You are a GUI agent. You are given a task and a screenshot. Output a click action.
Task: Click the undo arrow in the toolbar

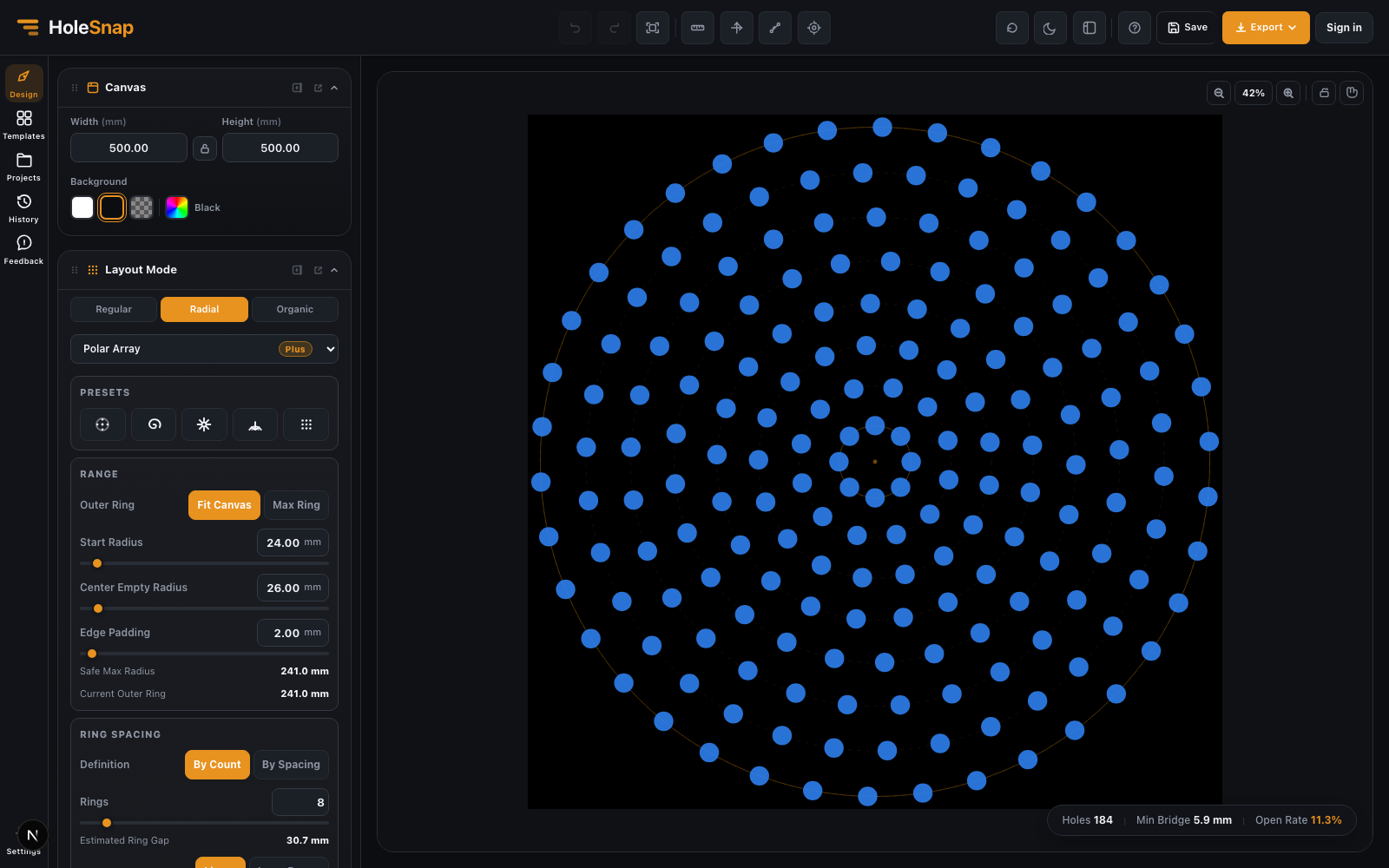click(575, 28)
